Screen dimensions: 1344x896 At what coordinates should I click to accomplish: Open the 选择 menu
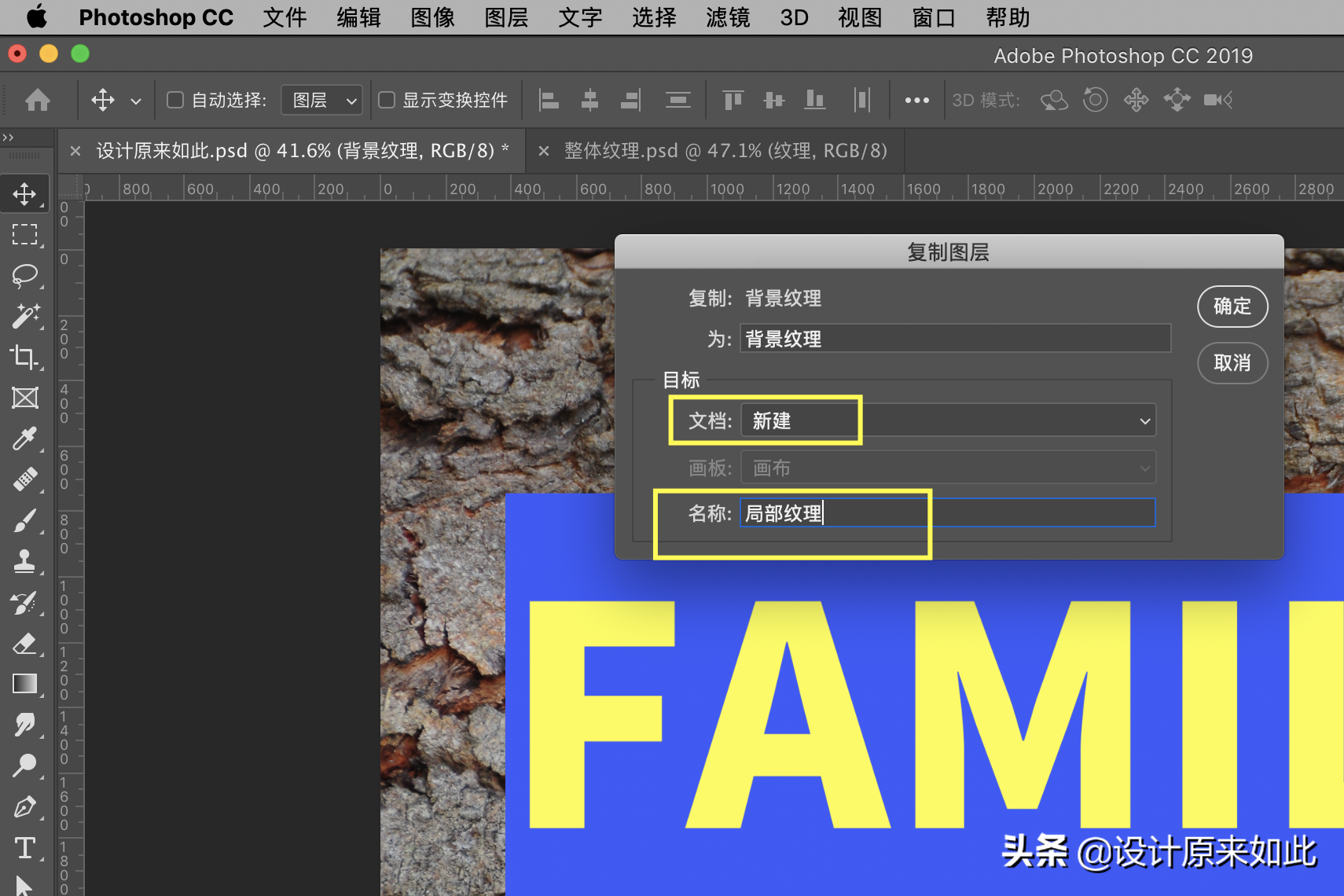pyautogui.click(x=654, y=17)
